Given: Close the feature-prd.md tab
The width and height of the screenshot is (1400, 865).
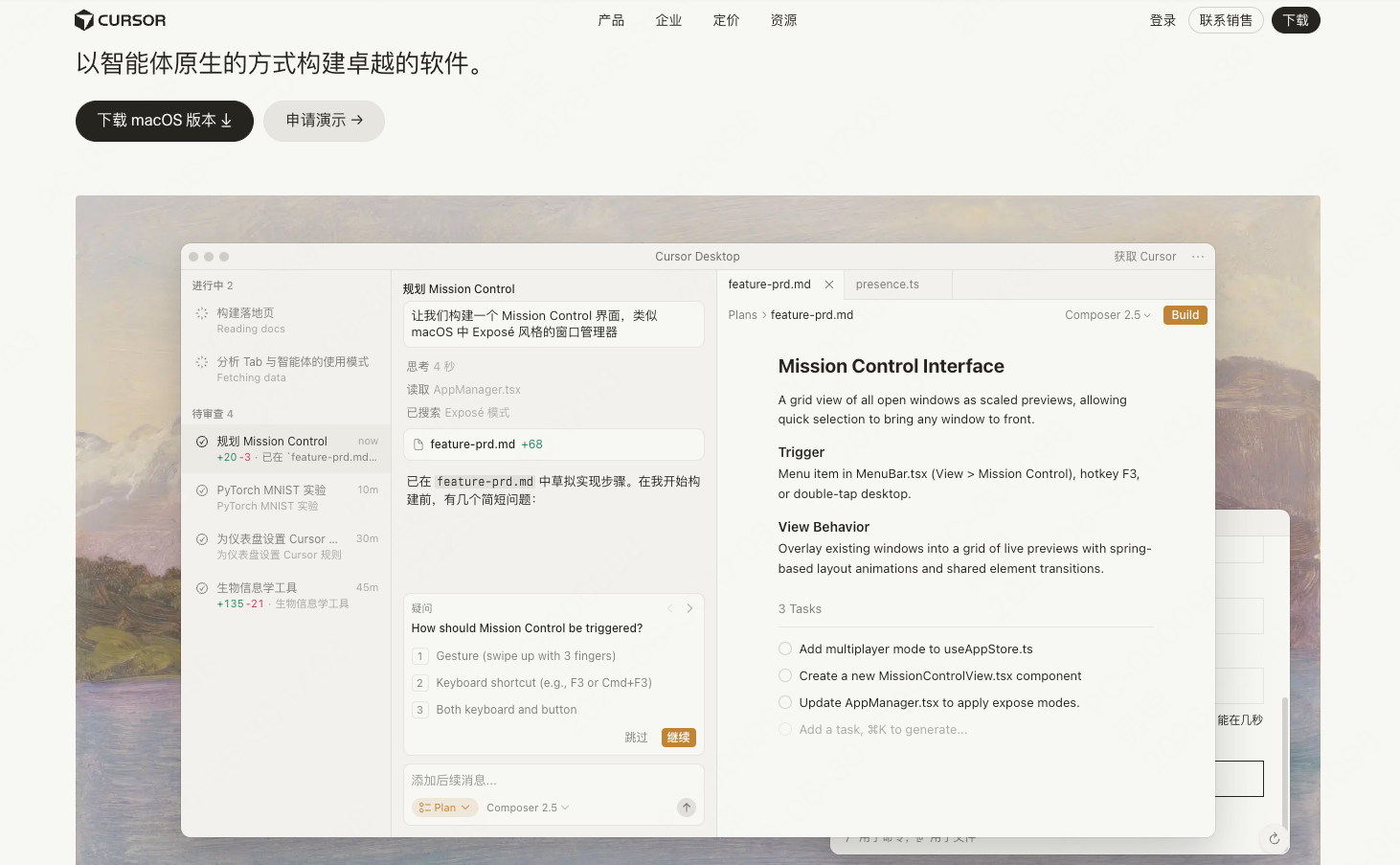Looking at the screenshot, I should coord(829,285).
